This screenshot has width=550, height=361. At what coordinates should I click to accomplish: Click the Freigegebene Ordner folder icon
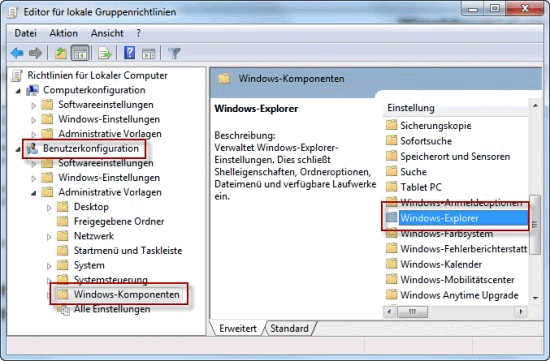point(62,221)
